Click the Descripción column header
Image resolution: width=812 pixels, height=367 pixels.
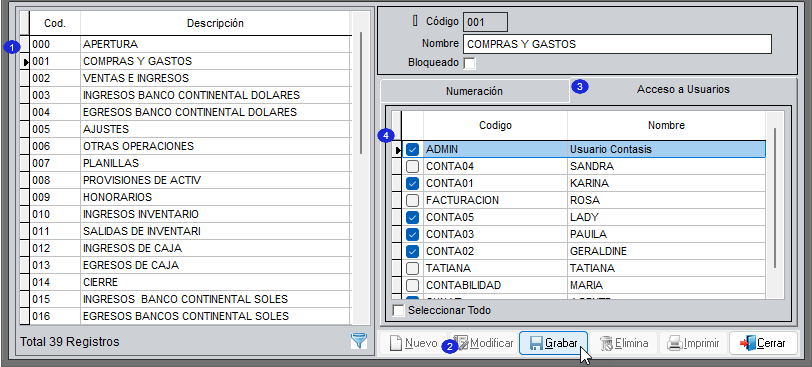(215, 23)
